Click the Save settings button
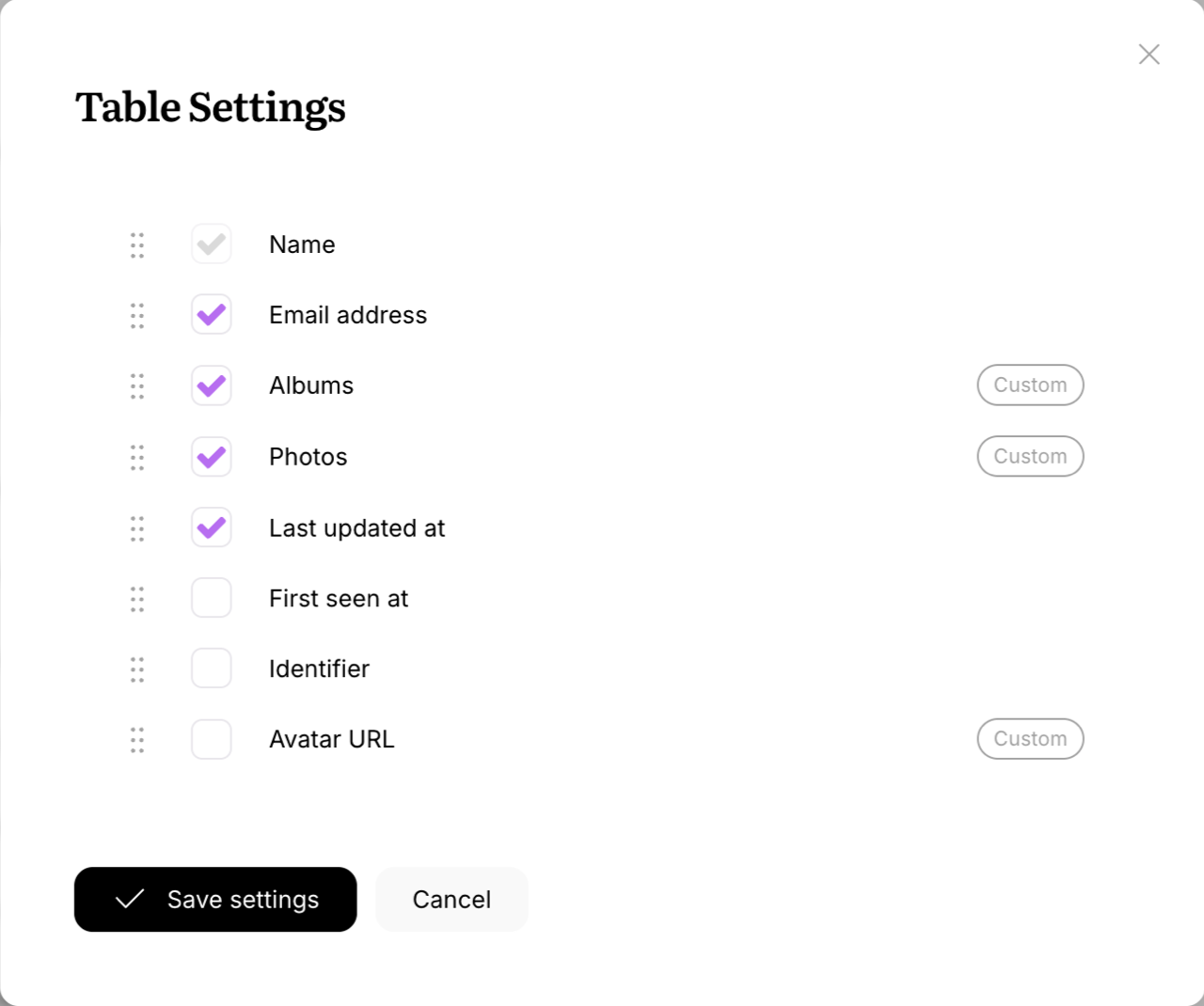 click(215, 900)
